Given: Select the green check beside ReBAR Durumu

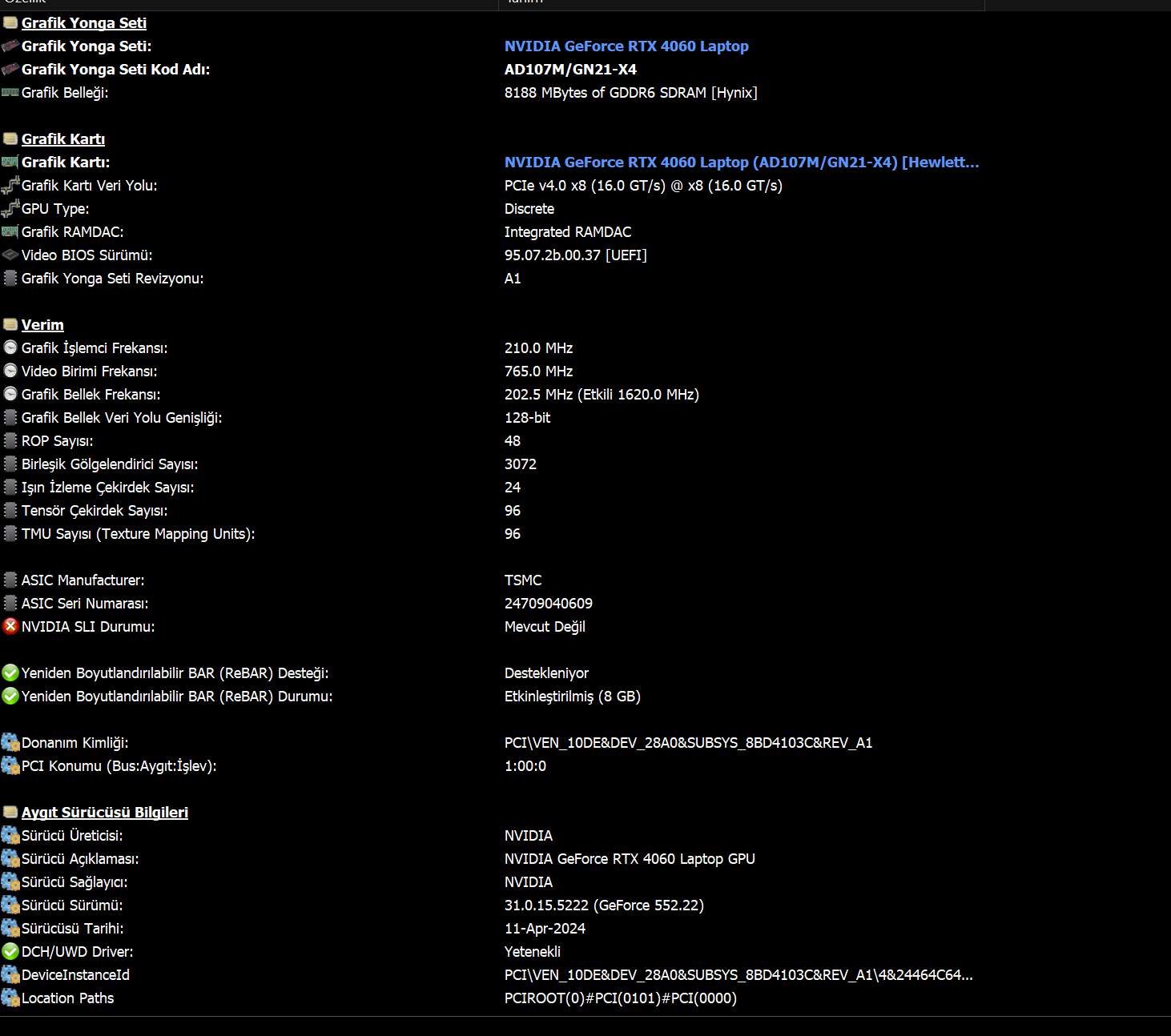Looking at the screenshot, I should point(10,697).
